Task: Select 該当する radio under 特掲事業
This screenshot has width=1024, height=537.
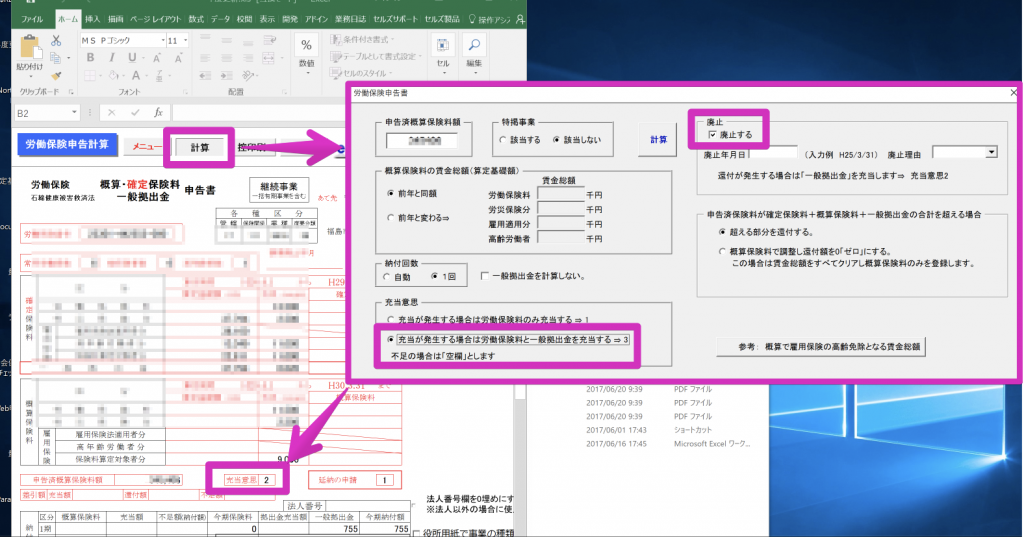Action: 503,140
